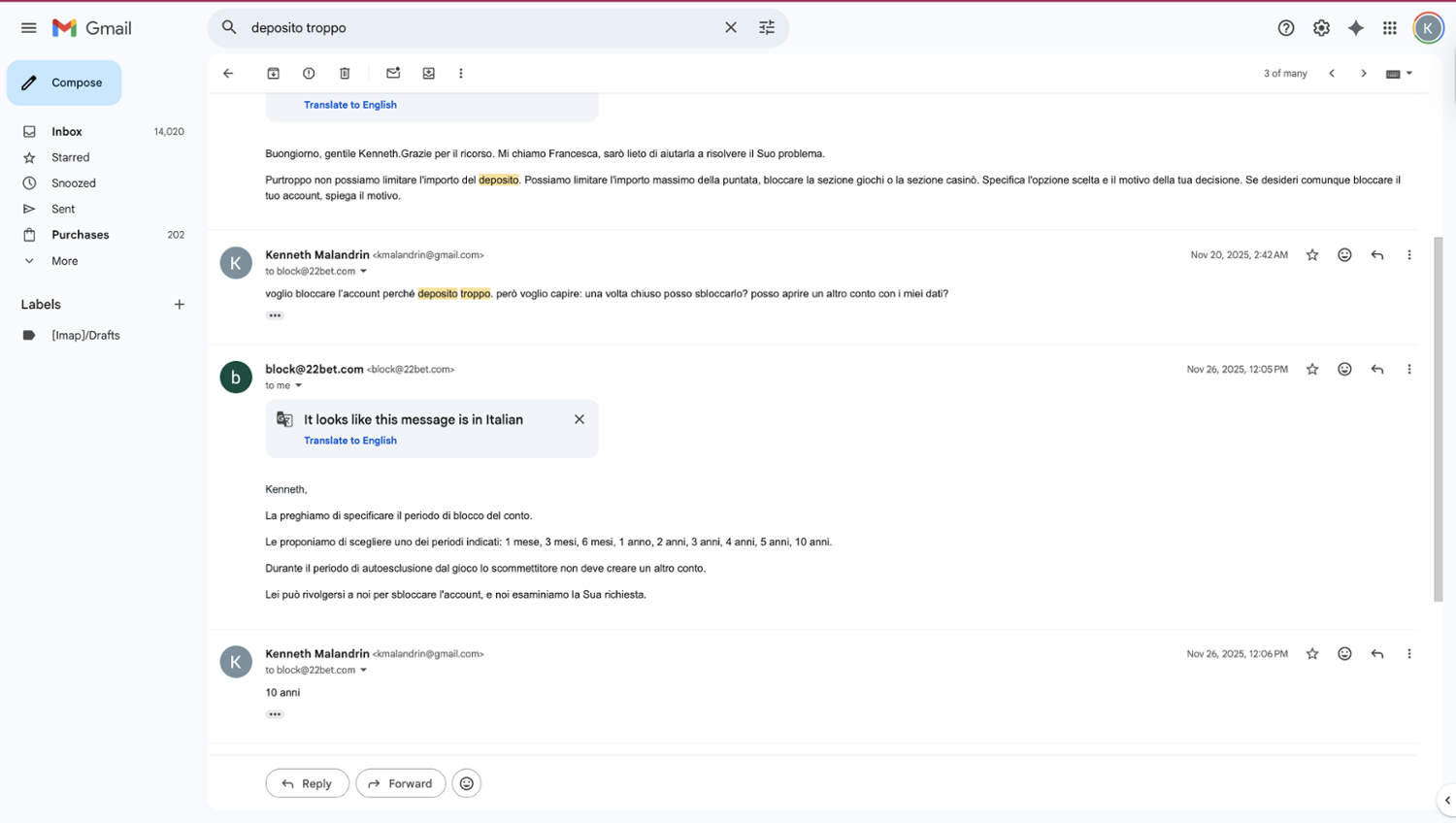Show recipient details for block@22bet.com message

click(299, 386)
